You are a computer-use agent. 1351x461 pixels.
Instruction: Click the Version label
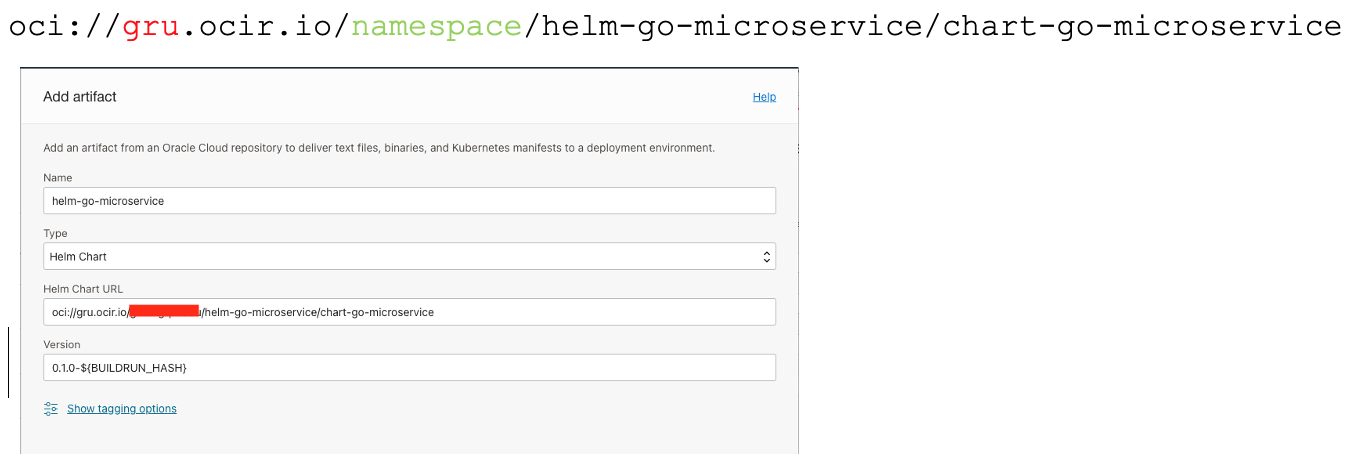click(x=62, y=345)
